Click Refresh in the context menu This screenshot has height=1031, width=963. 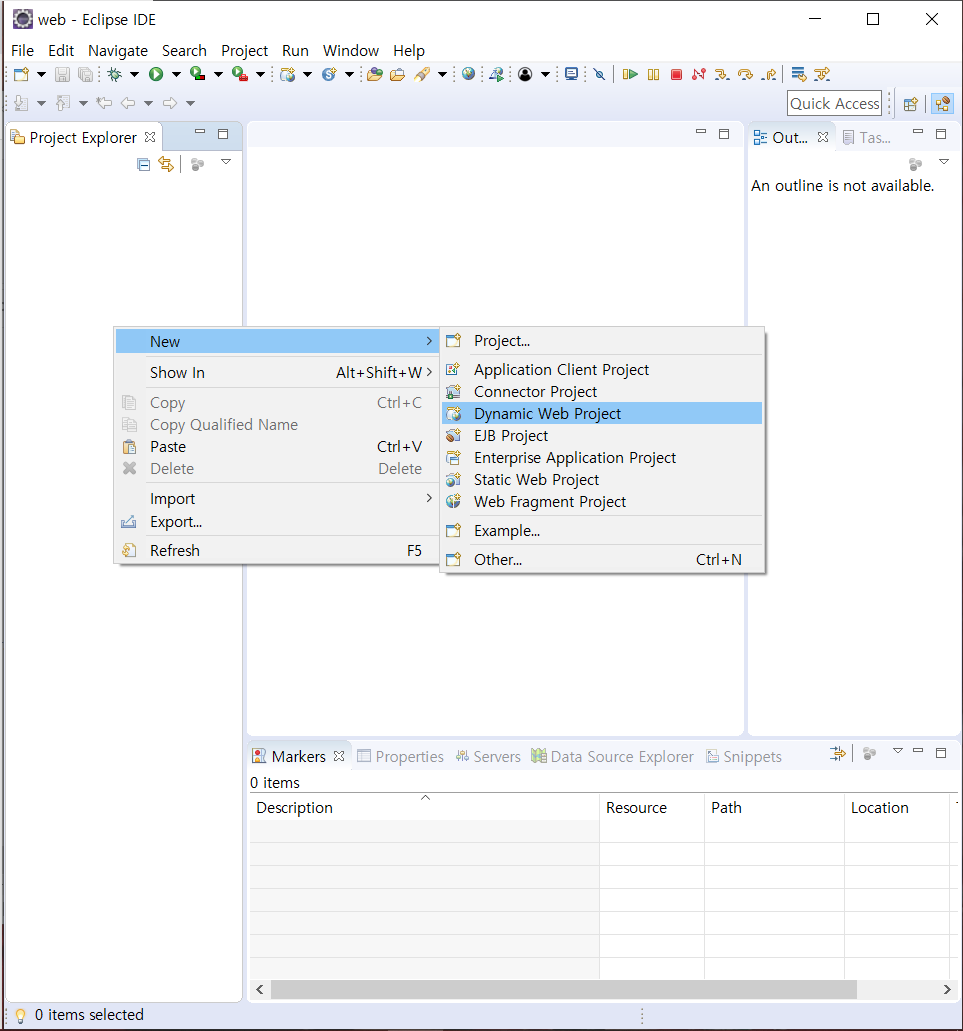point(277,550)
